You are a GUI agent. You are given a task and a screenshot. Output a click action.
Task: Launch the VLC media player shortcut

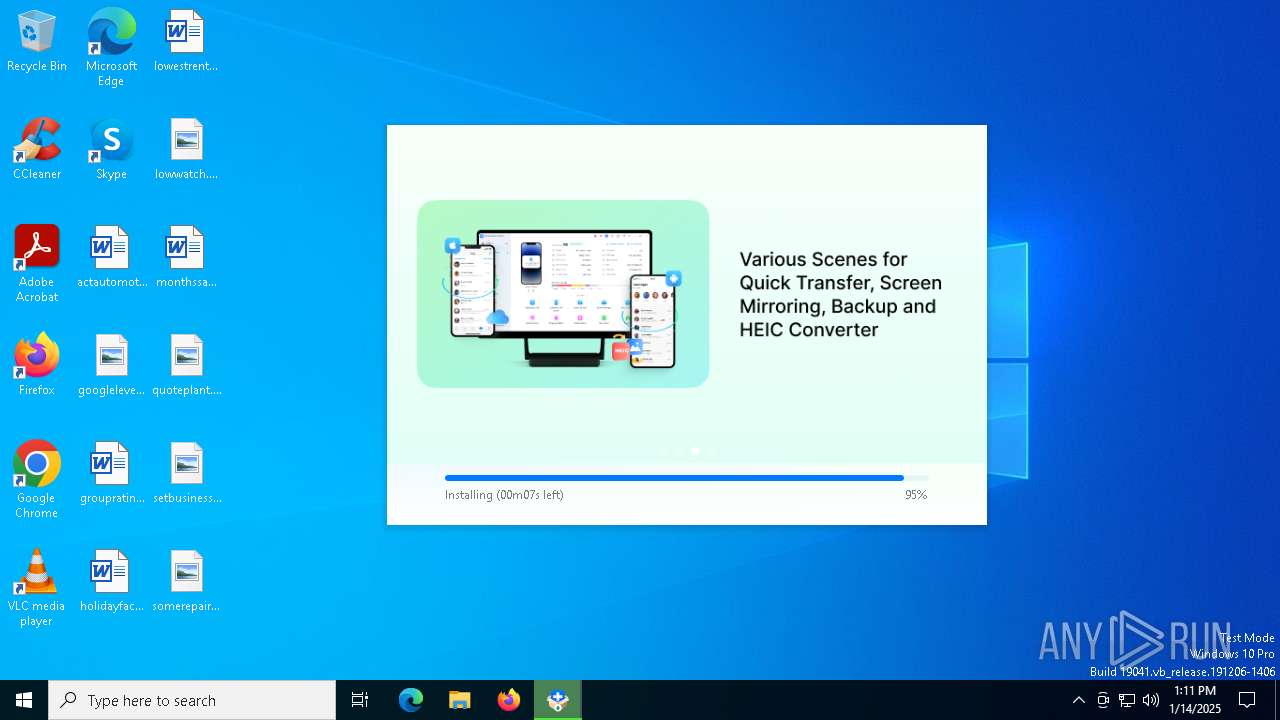click(37, 588)
